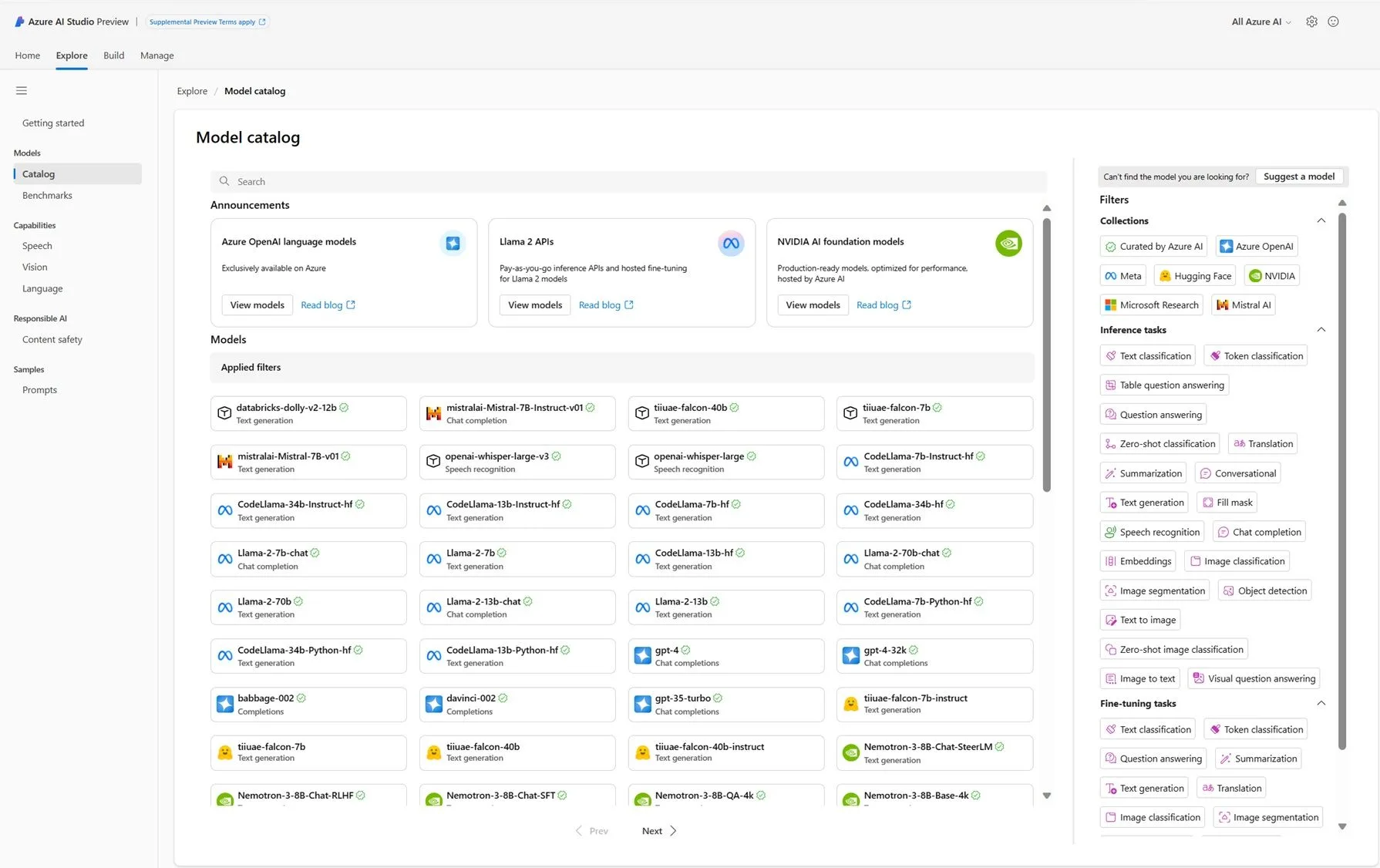Open the settings gear icon
Viewport: 1380px width, 868px height.
(x=1311, y=22)
